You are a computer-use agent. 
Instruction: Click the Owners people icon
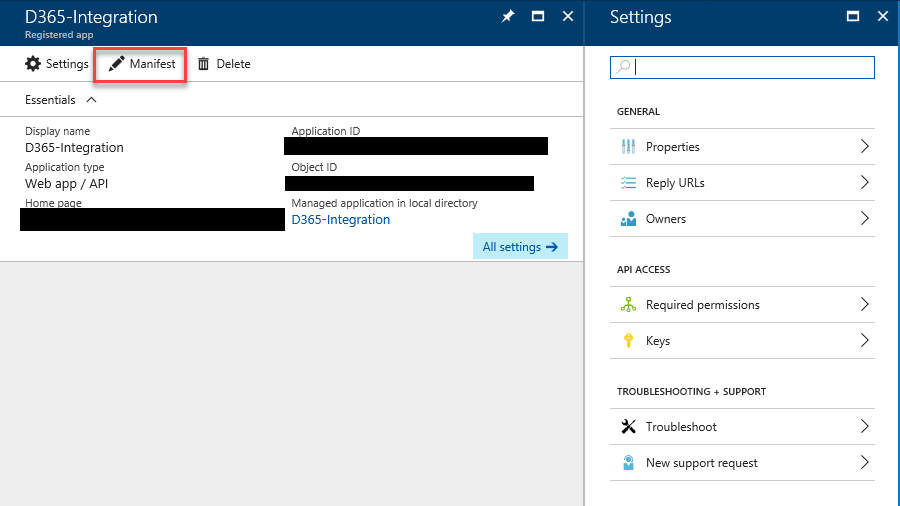coord(629,219)
